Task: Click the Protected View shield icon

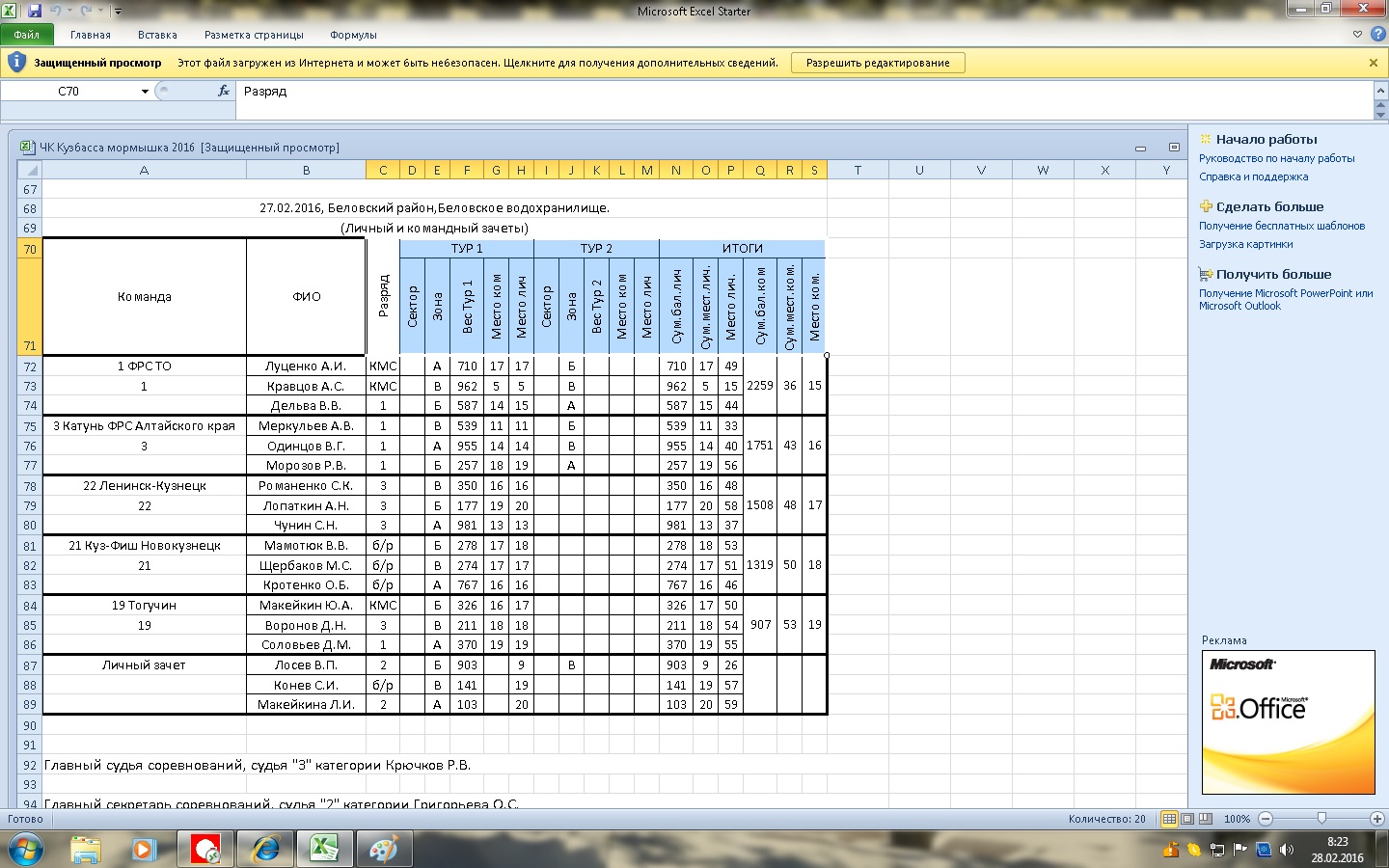Action: tap(16, 63)
